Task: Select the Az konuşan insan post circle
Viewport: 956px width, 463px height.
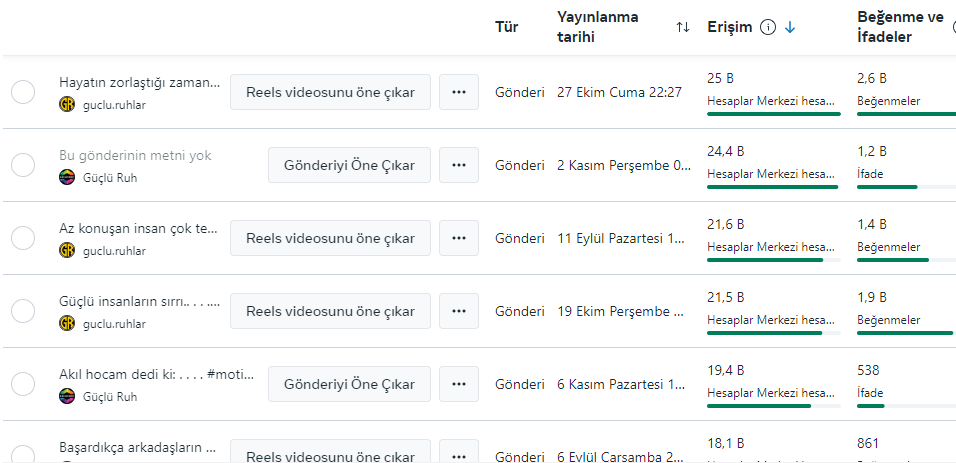Action: [x=23, y=238]
